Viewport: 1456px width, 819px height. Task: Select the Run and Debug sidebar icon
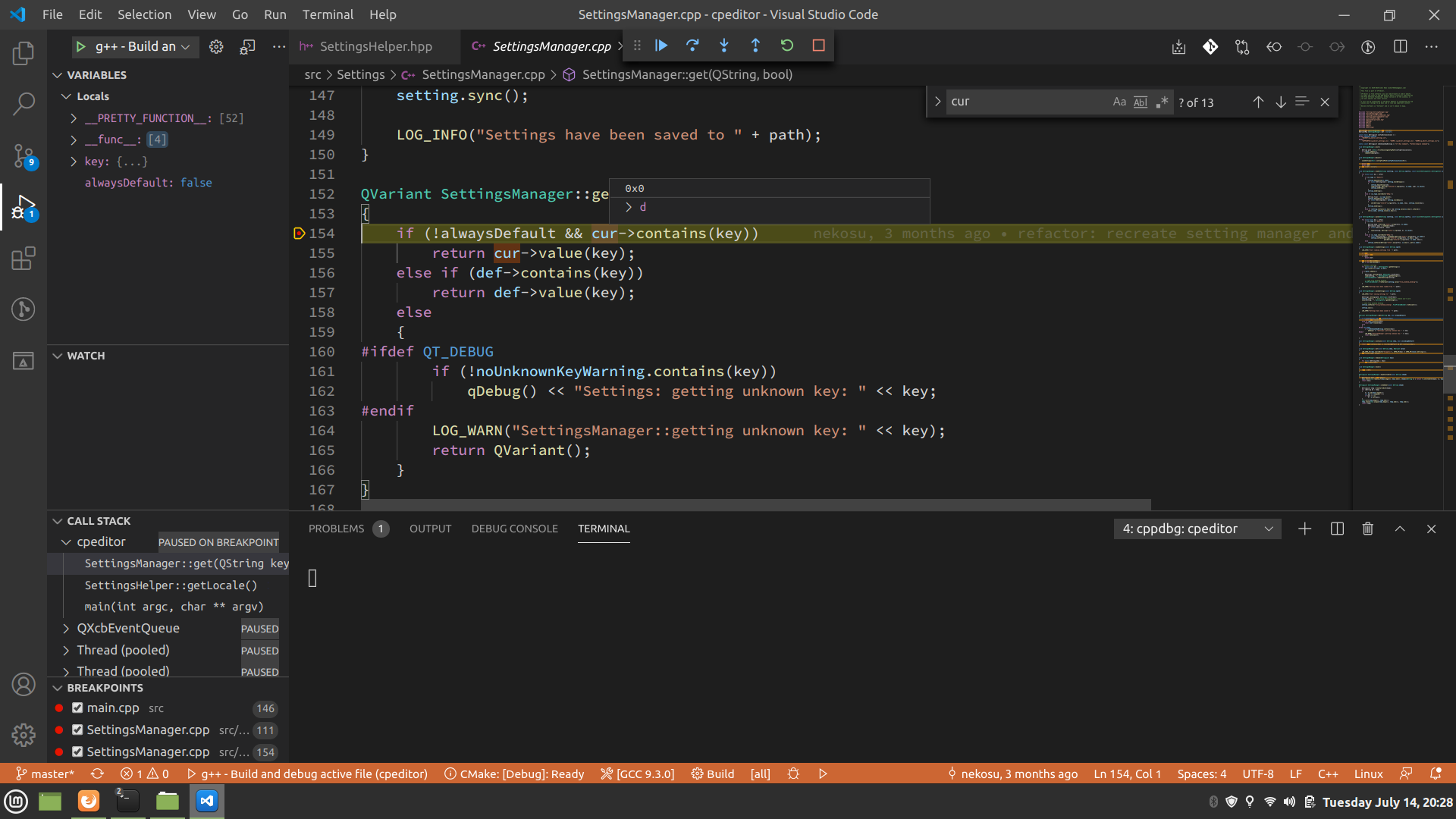point(23,209)
